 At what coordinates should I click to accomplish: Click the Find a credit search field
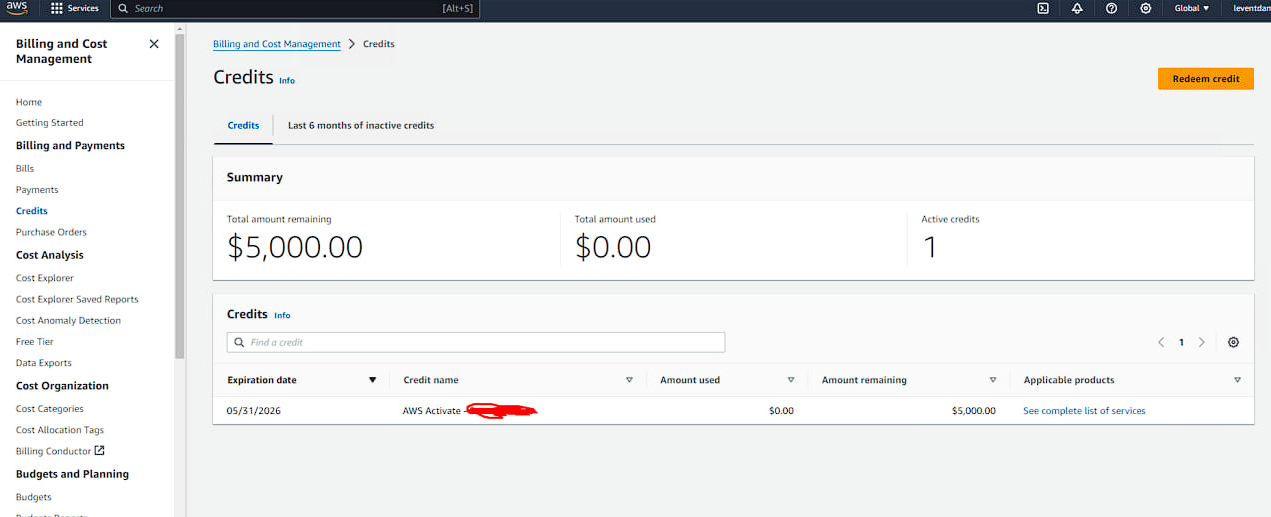[x=476, y=342]
